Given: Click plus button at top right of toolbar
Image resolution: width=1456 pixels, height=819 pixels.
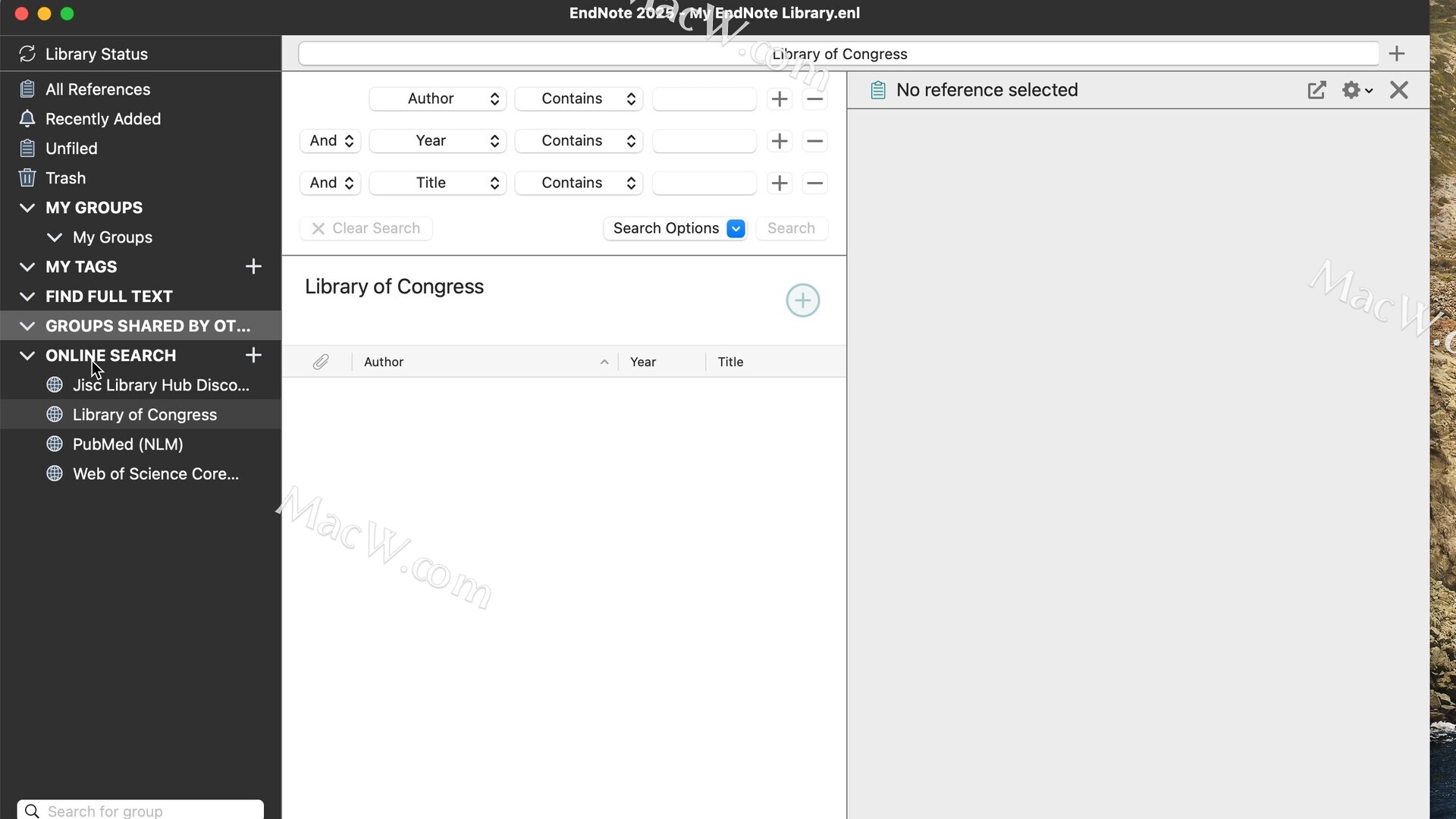Looking at the screenshot, I should click(1397, 54).
